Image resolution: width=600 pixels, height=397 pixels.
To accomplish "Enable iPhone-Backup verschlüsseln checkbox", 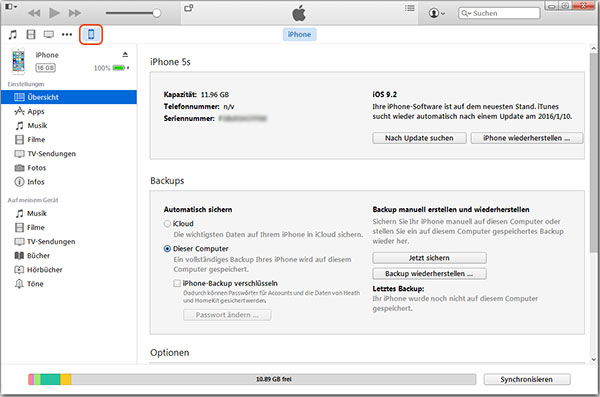I will point(177,283).
